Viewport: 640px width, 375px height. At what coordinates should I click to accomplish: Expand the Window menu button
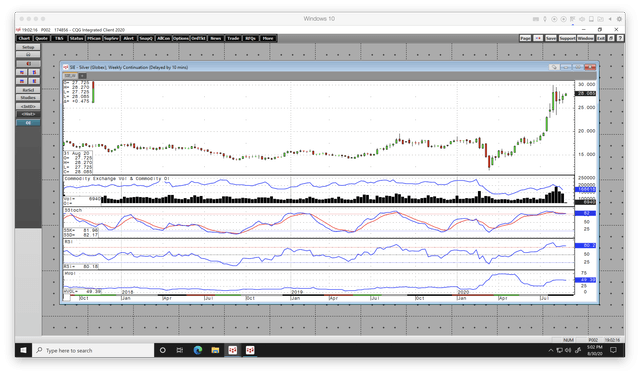(x=585, y=38)
